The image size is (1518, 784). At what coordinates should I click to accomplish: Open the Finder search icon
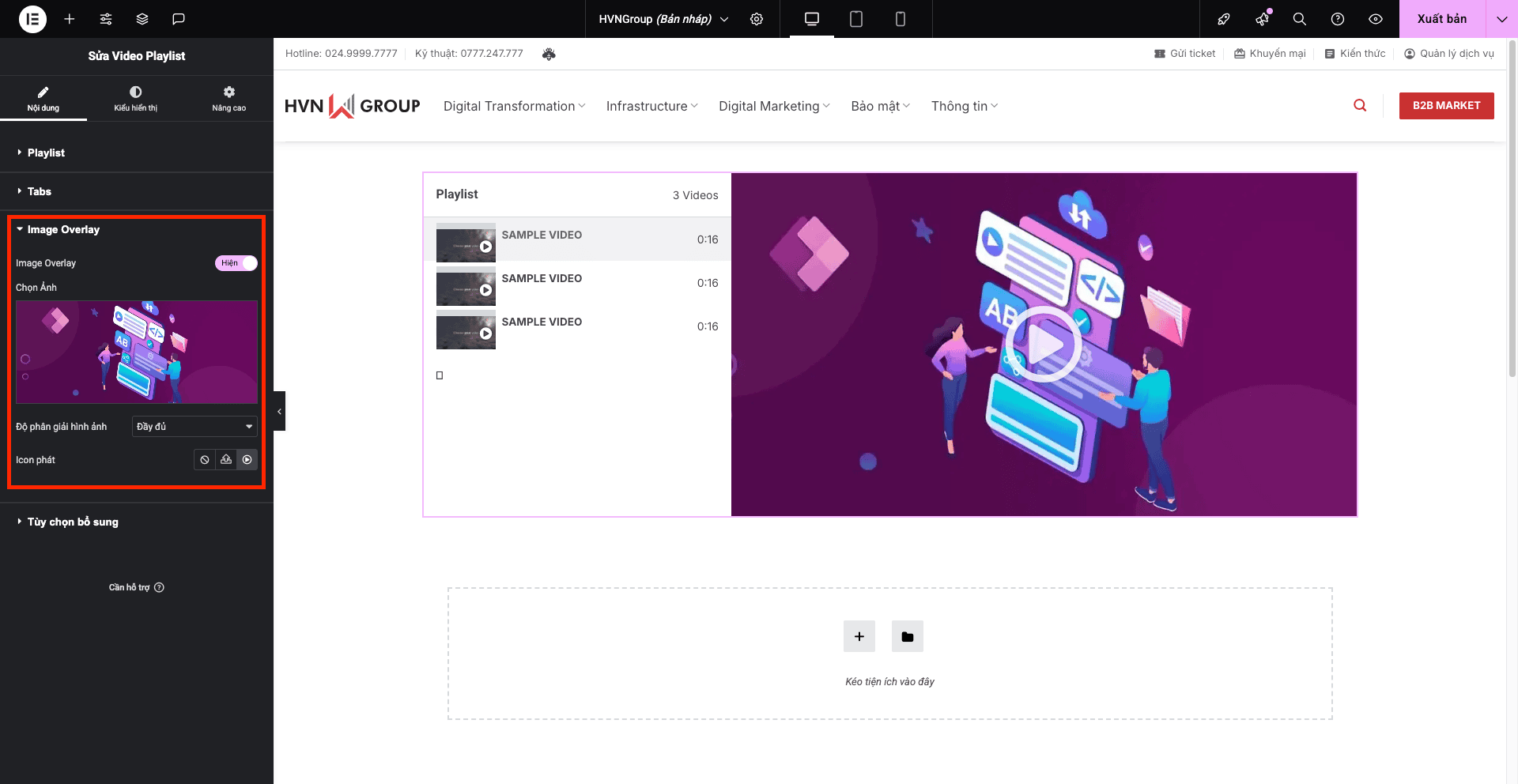(1299, 19)
